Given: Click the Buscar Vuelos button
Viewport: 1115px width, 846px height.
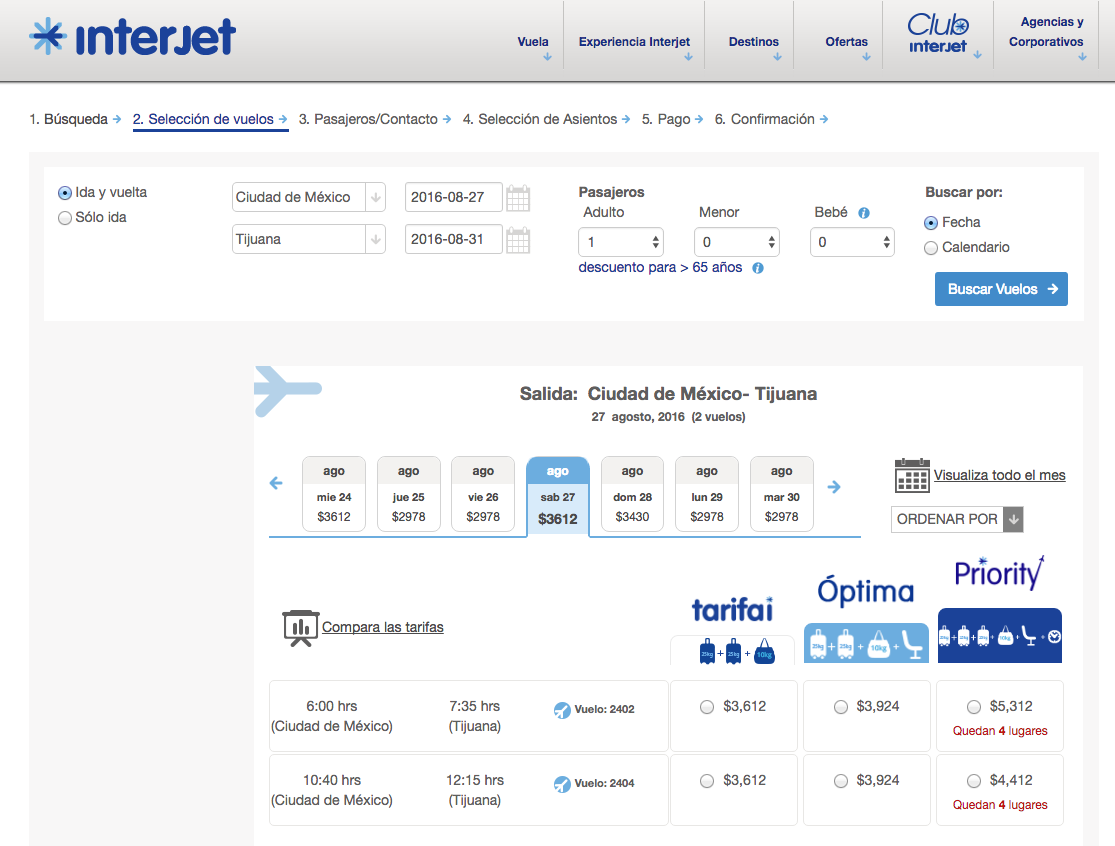Looking at the screenshot, I should click(x=1001, y=289).
